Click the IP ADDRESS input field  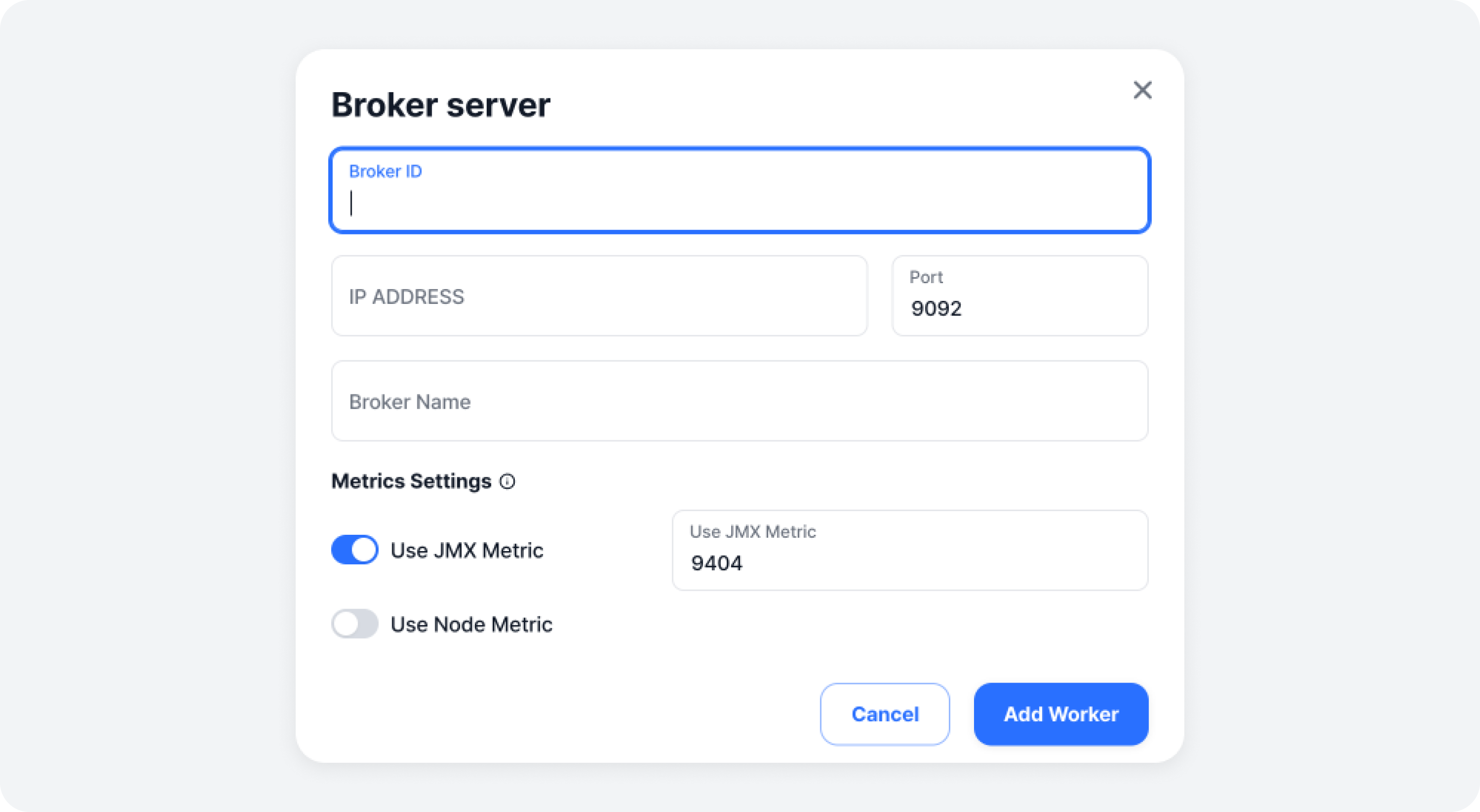click(599, 296)
